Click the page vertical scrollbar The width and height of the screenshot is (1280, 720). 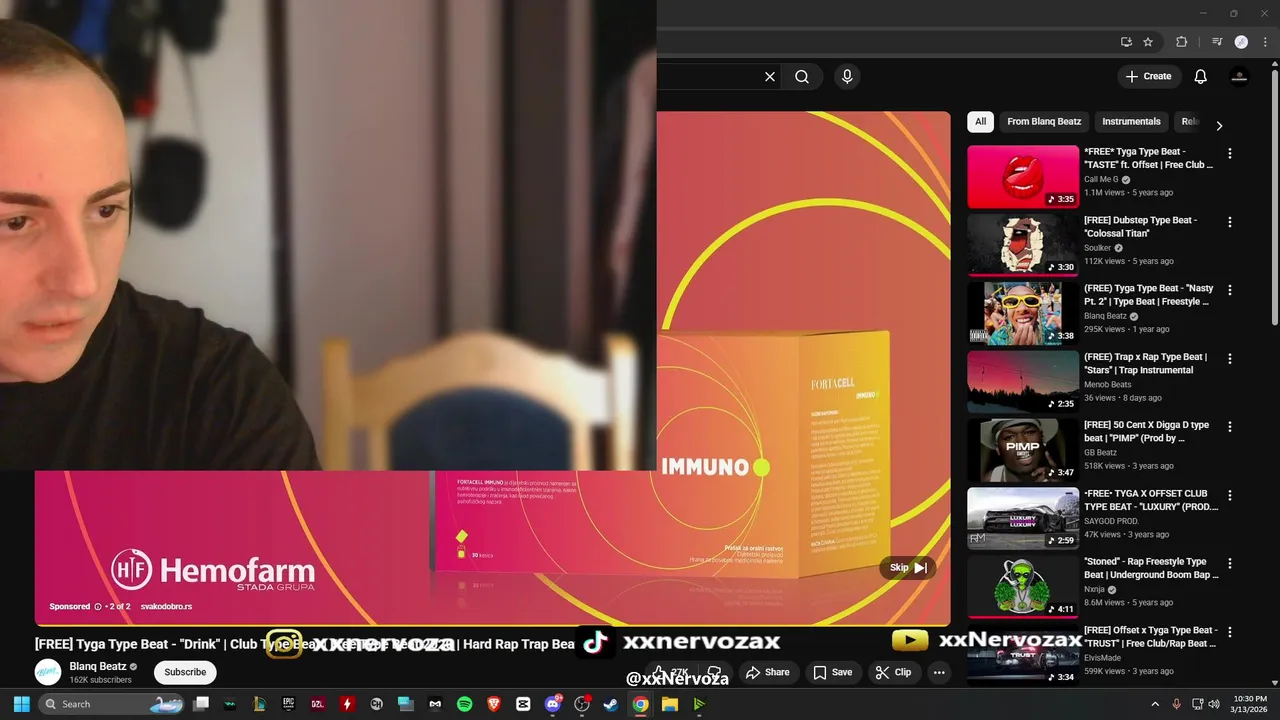click(1274, 200)
